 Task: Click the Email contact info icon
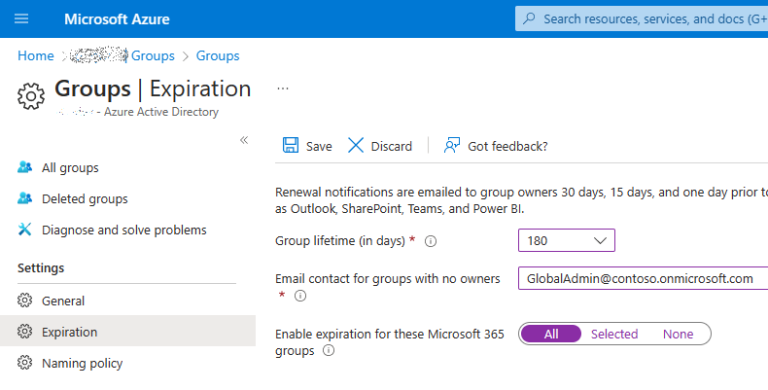300,295
